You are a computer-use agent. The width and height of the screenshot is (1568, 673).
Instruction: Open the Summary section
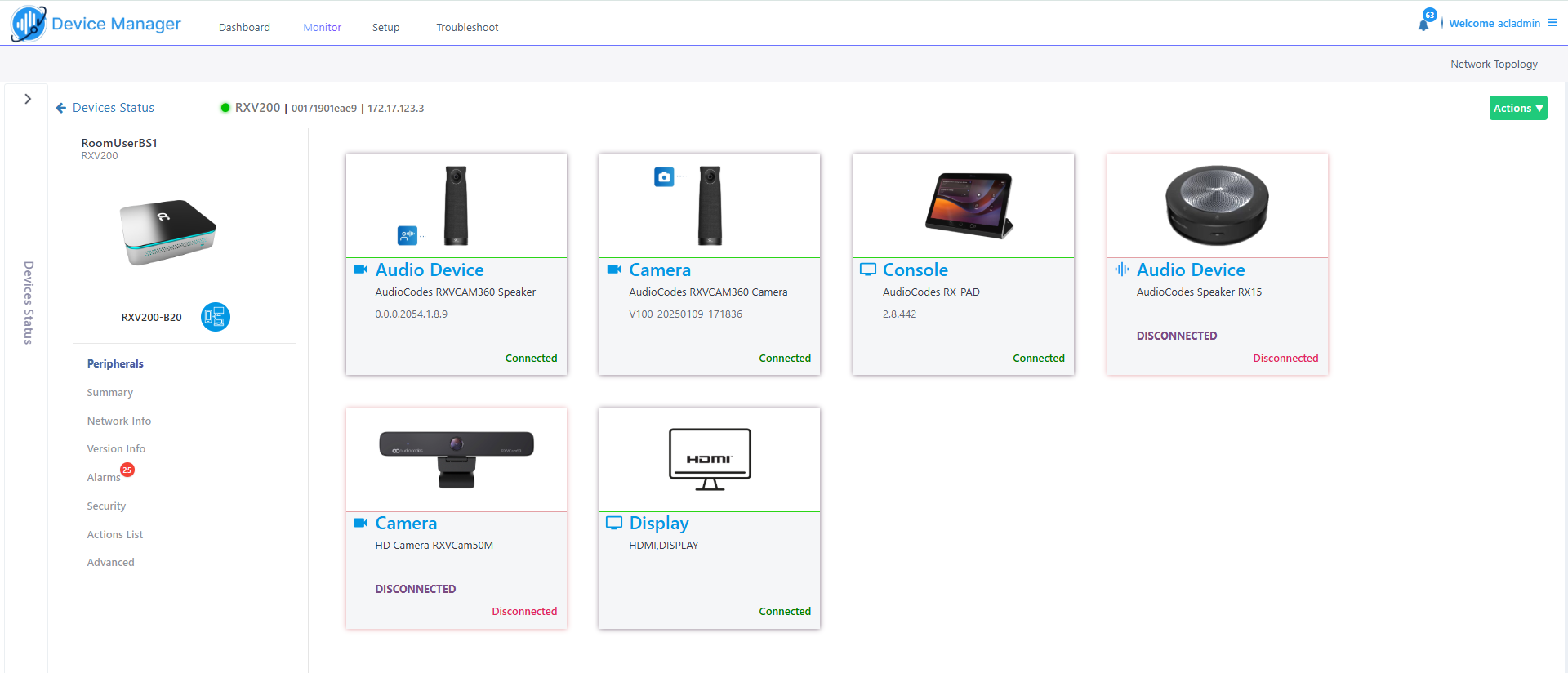[110, 392]
